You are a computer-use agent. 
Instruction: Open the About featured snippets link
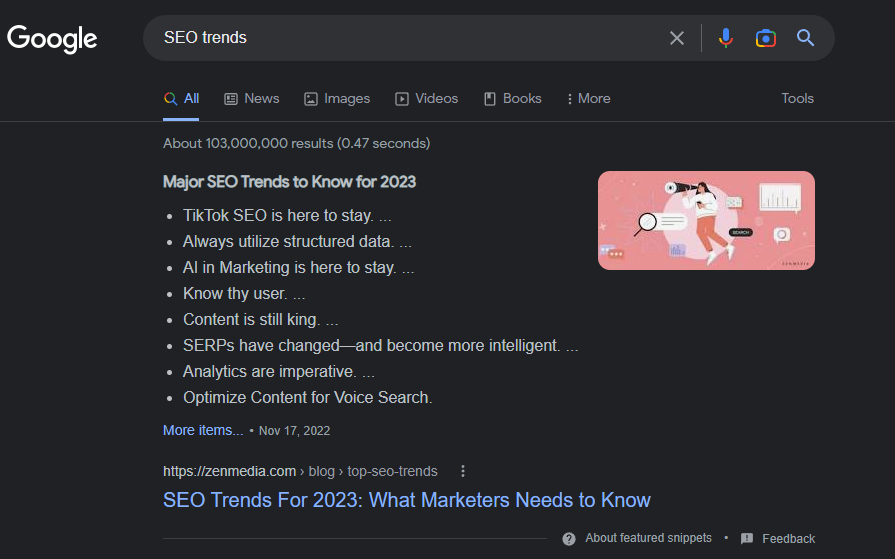point(648,538)
